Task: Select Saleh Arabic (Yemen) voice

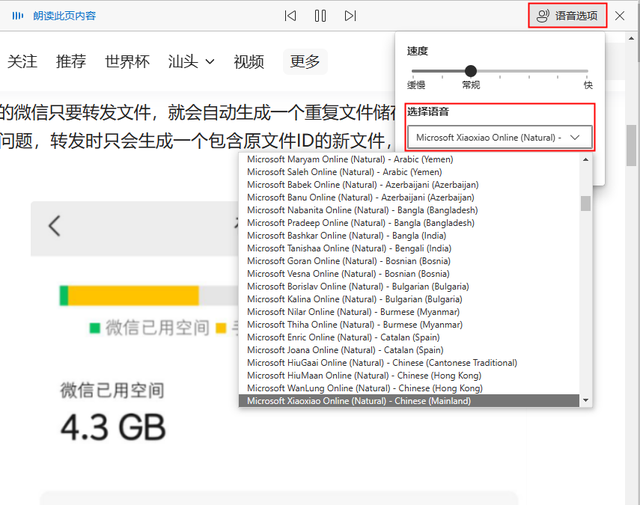Action: pos(409,172)
